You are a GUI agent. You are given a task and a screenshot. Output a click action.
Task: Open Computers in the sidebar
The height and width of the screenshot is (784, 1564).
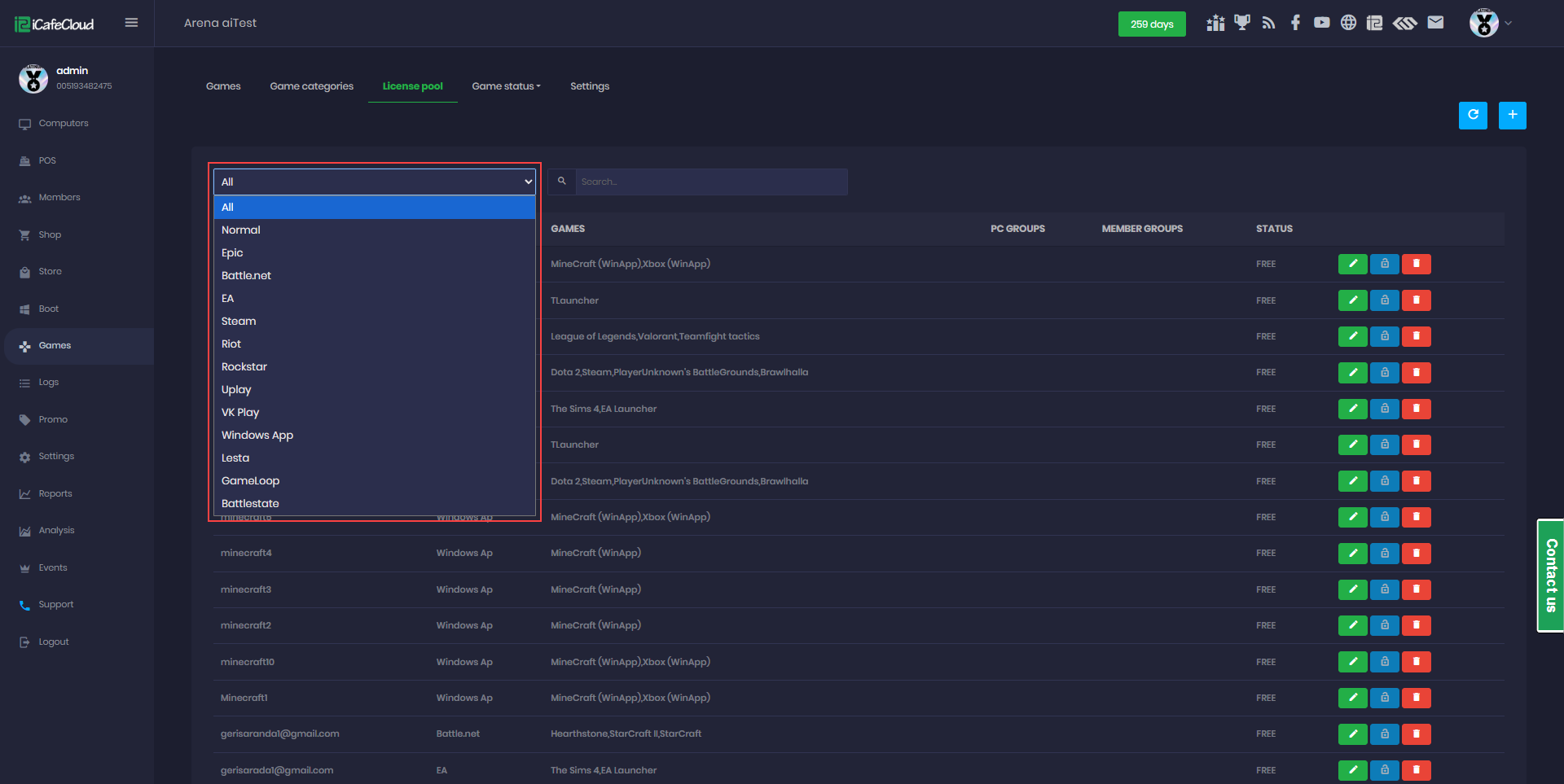click(64, 124)
